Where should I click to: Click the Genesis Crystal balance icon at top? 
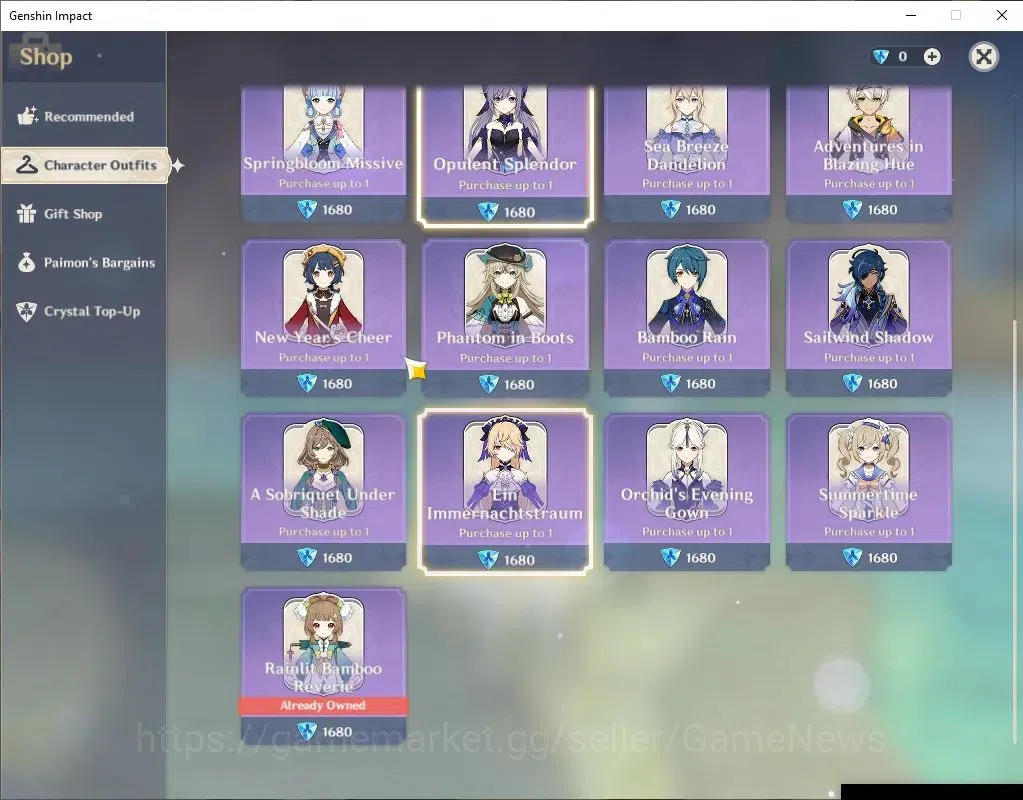coord(881,57)
